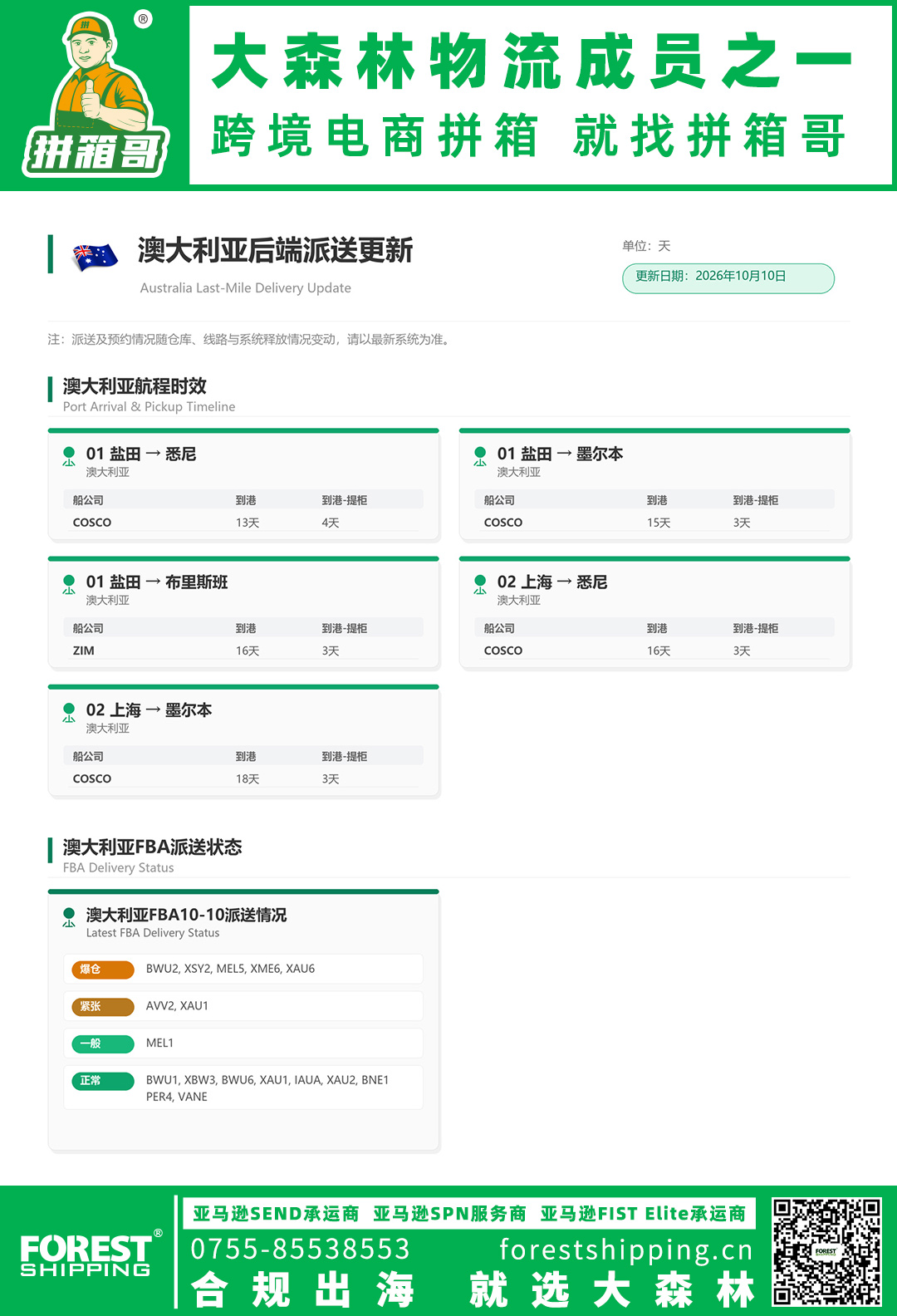Click the forestshipping.cn website address
The height and width of the screenshot is (1316, 897).
pyautogui.click(x=626, y=1250)
